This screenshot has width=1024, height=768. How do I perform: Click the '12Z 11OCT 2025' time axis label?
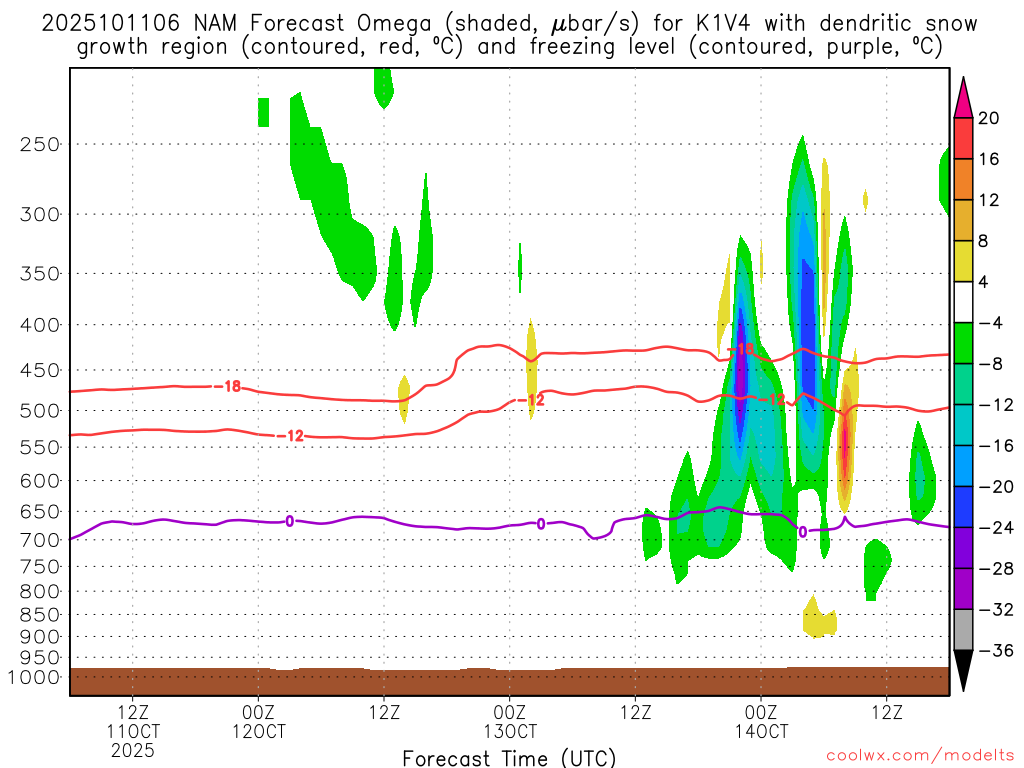click(x=133, y=731)
